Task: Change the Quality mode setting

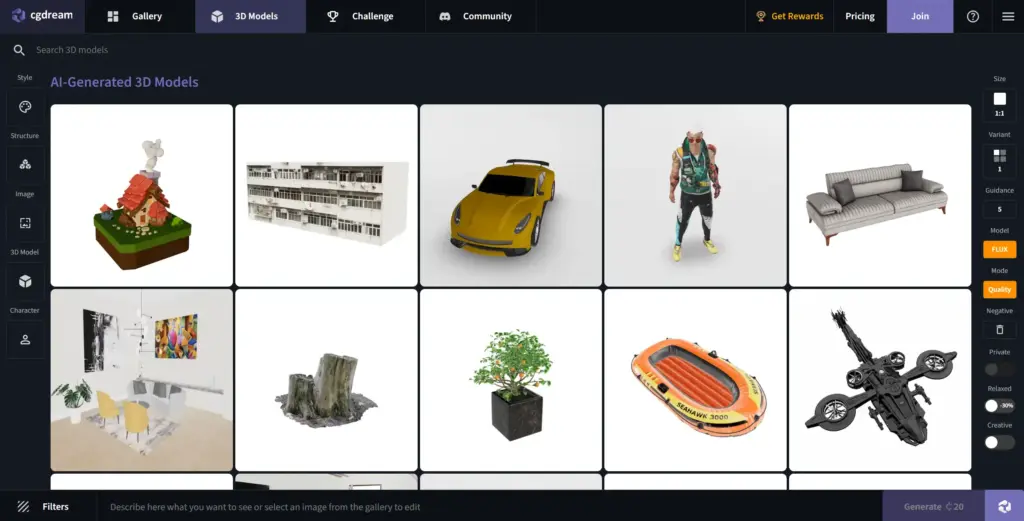Action: point(999,289)
